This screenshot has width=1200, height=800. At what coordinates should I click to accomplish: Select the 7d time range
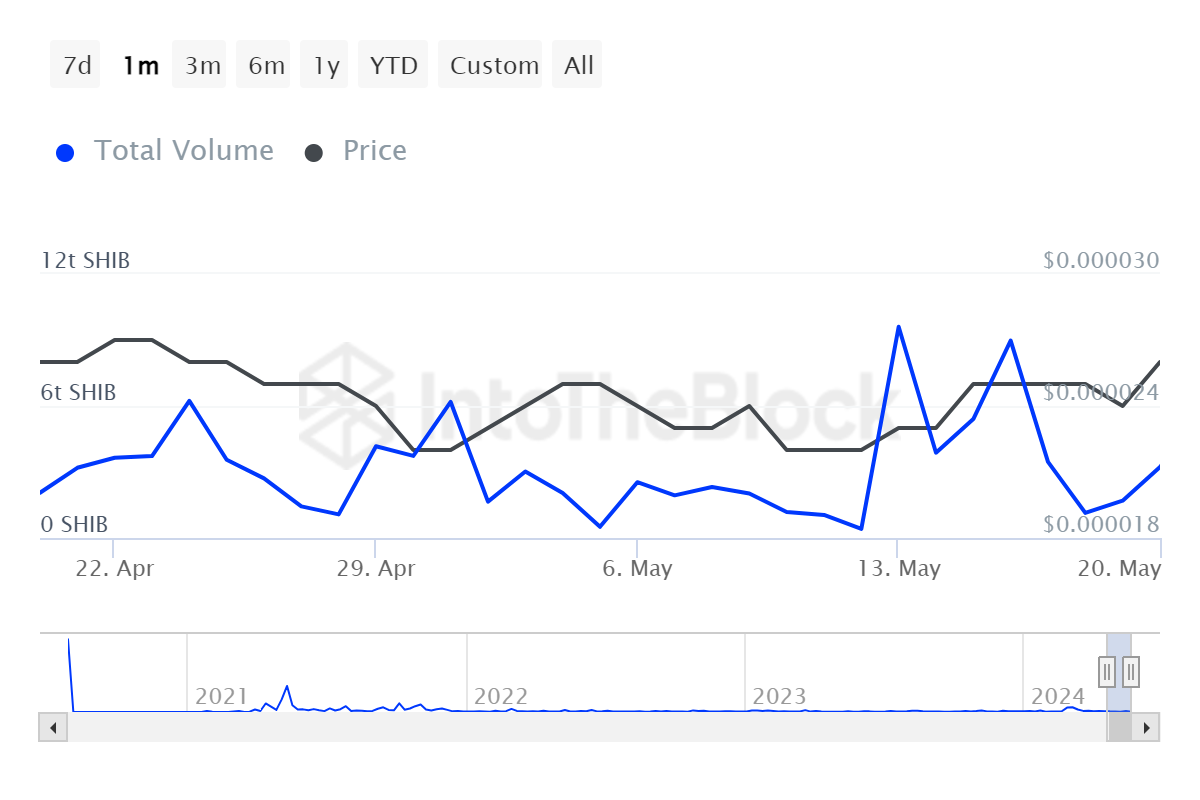coord(76,66)
